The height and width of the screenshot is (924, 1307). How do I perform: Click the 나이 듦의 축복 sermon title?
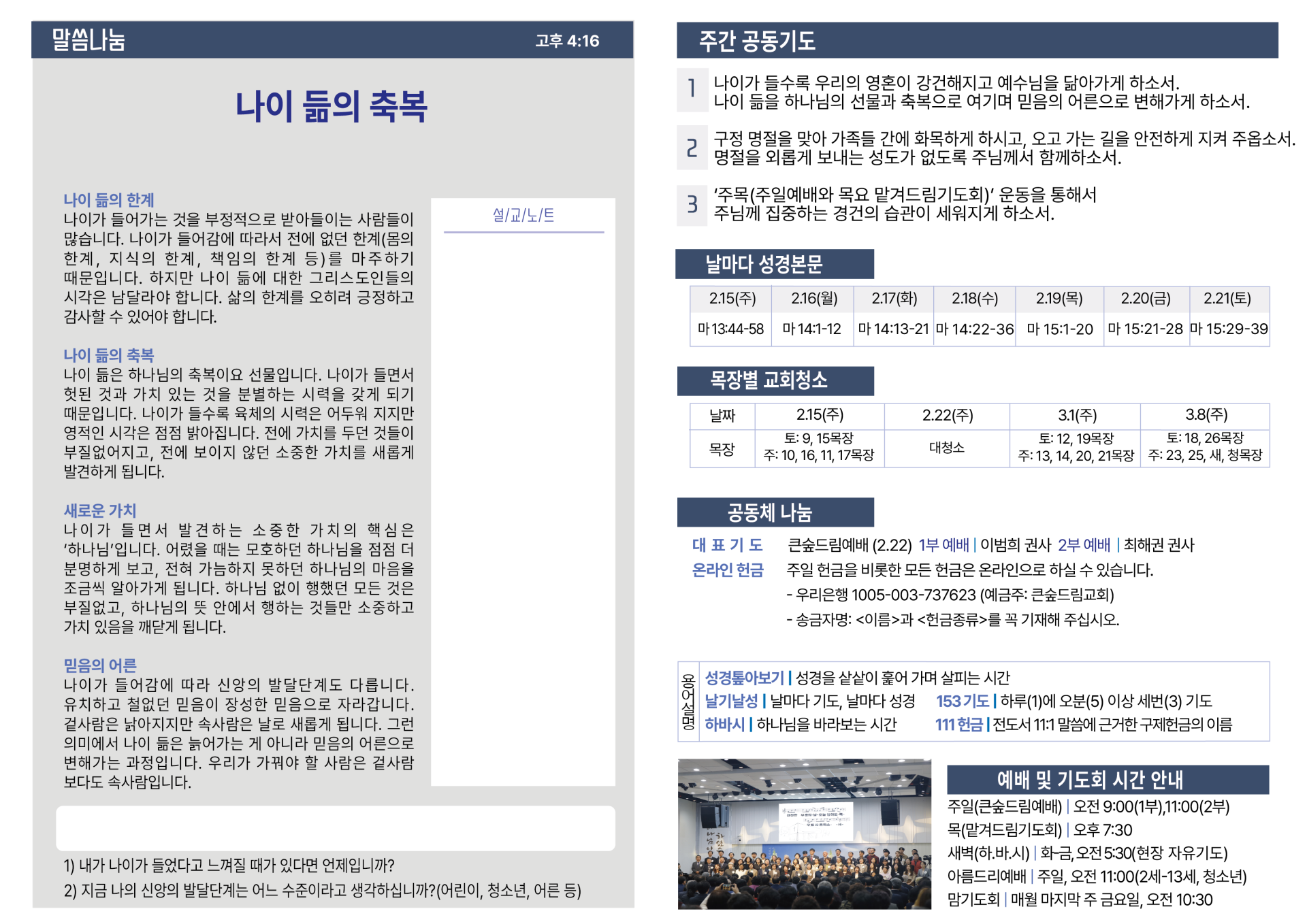pos(331,107)
